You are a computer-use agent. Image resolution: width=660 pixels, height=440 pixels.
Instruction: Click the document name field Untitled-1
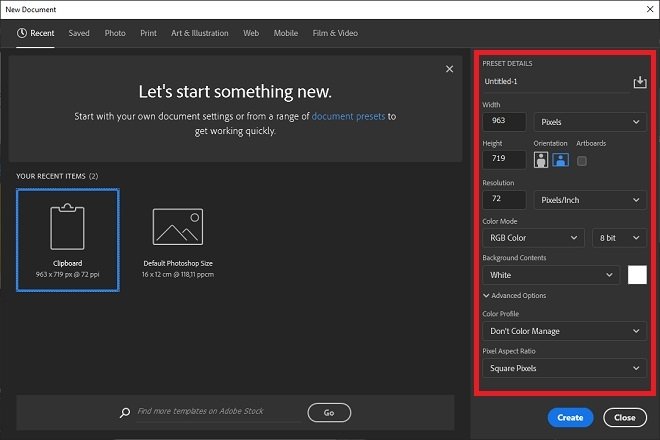pos(556,82)
